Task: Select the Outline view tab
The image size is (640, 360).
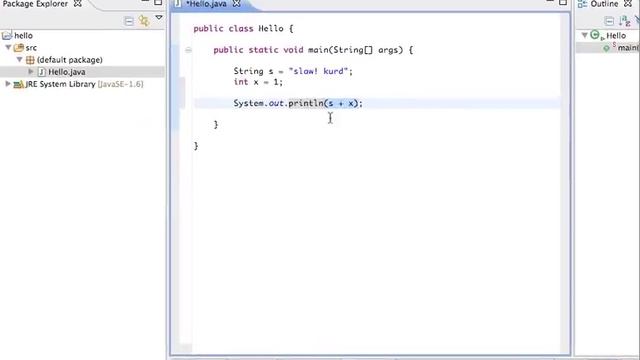Action: point(604,4)
